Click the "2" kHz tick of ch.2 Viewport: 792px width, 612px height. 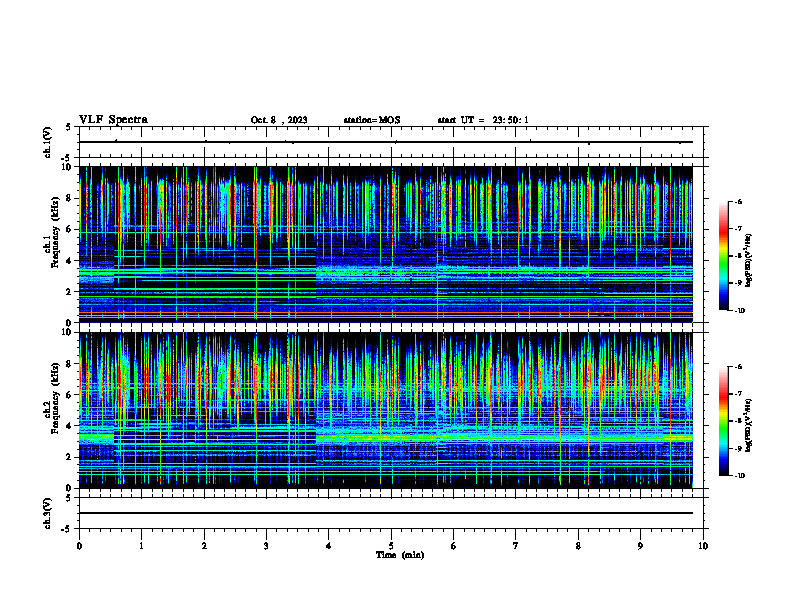[x=70, y=457]
